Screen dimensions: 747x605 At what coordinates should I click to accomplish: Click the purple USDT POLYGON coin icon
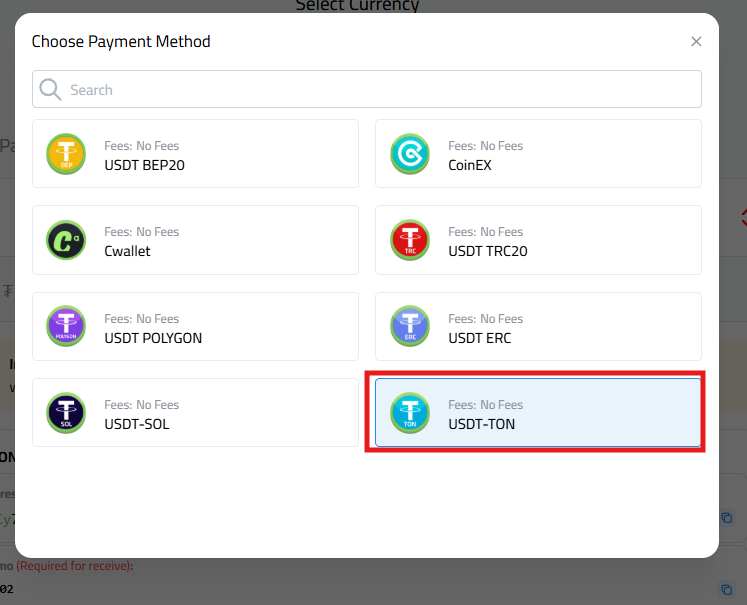point(66,326)
